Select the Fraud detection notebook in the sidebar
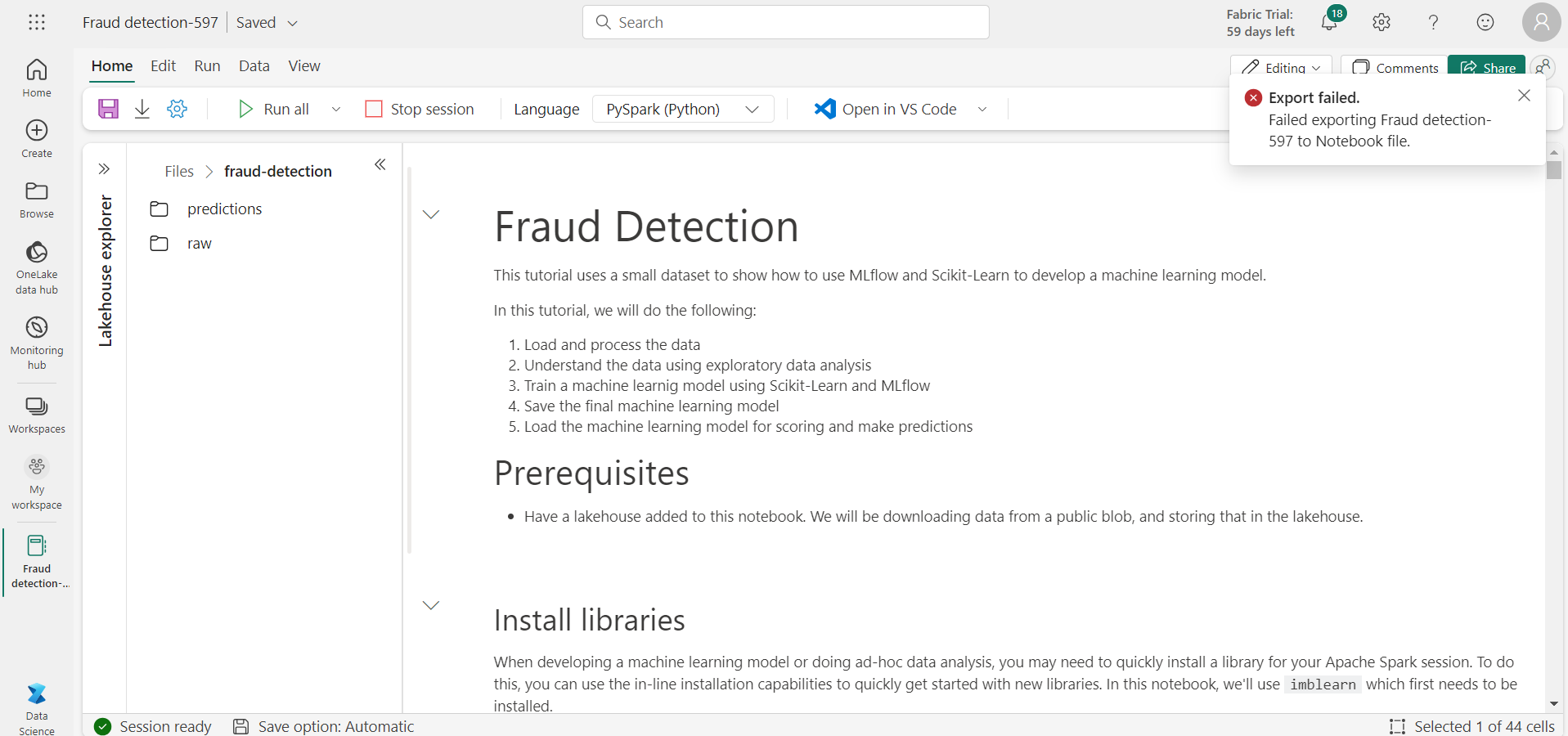 pyautogui.click(x=37, y=561)
